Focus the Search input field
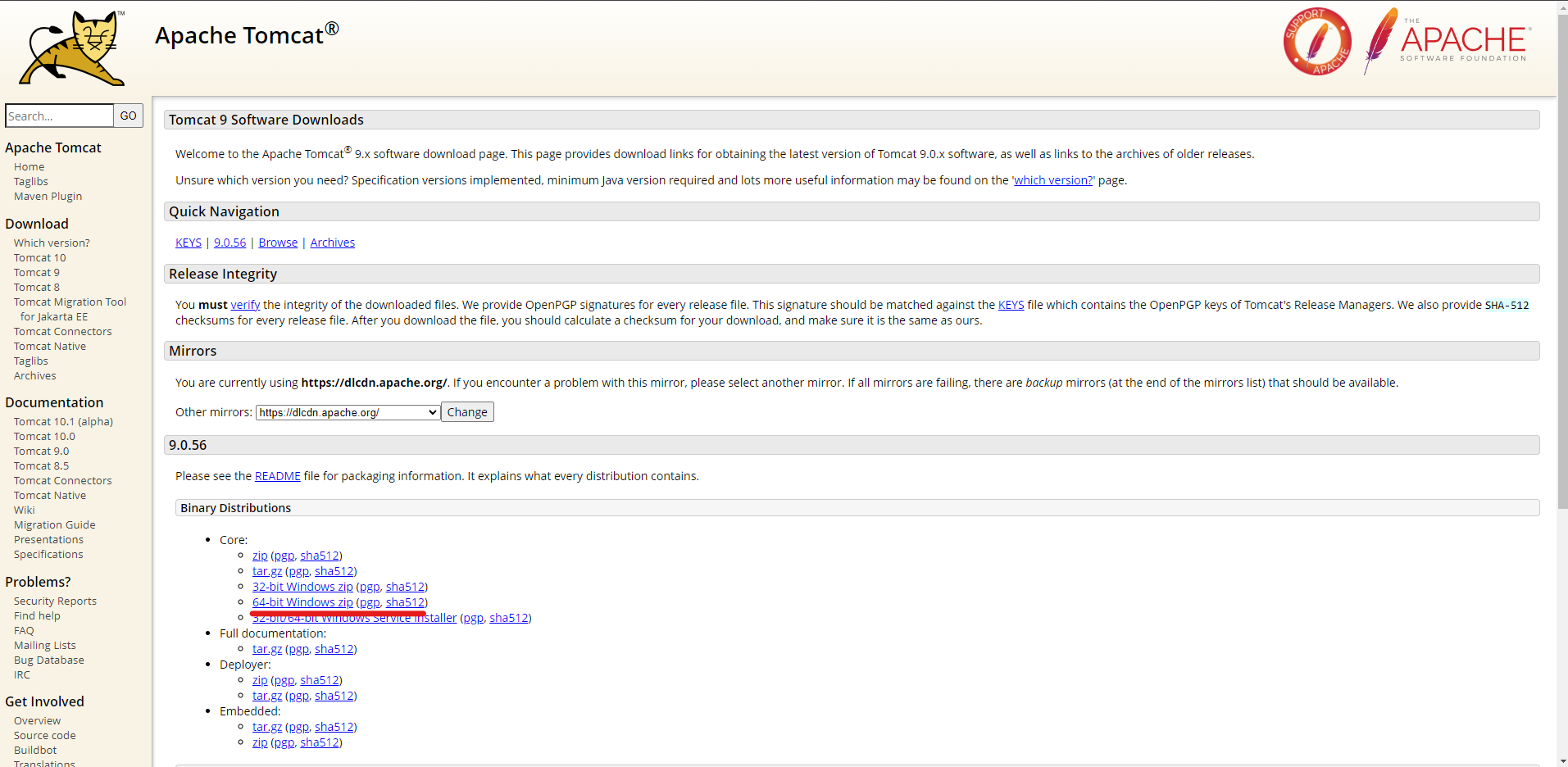Image resolution: width=1568 pixels, height=767 pixels. click(59, 116)
